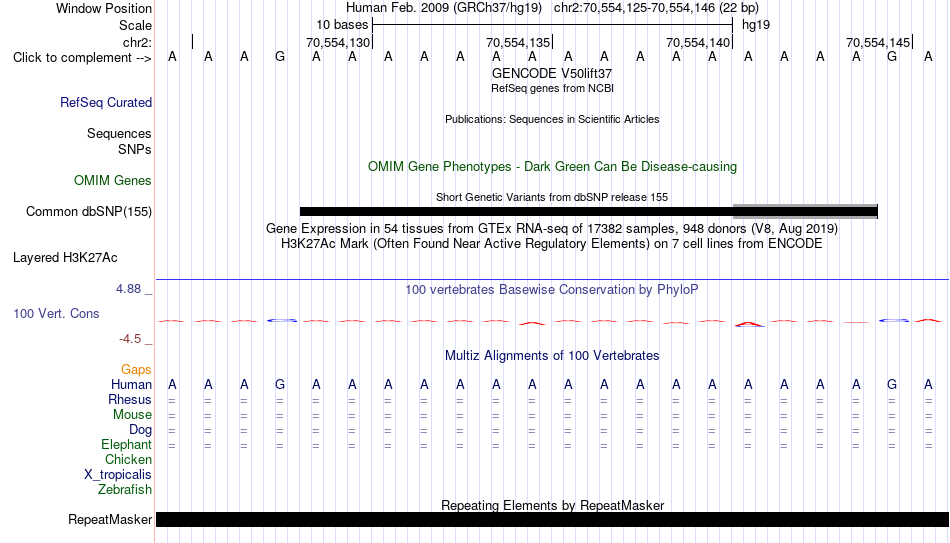Click the 70,554,140 ruler position

point(698,42)
